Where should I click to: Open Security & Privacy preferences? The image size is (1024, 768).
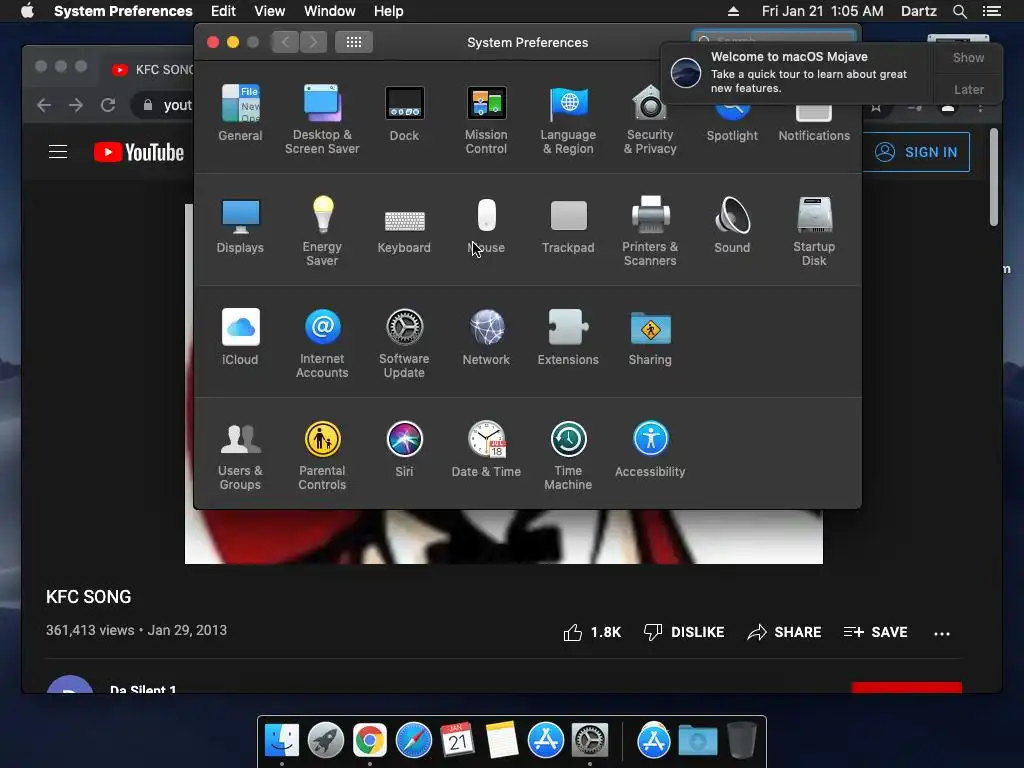coord(650,118)
